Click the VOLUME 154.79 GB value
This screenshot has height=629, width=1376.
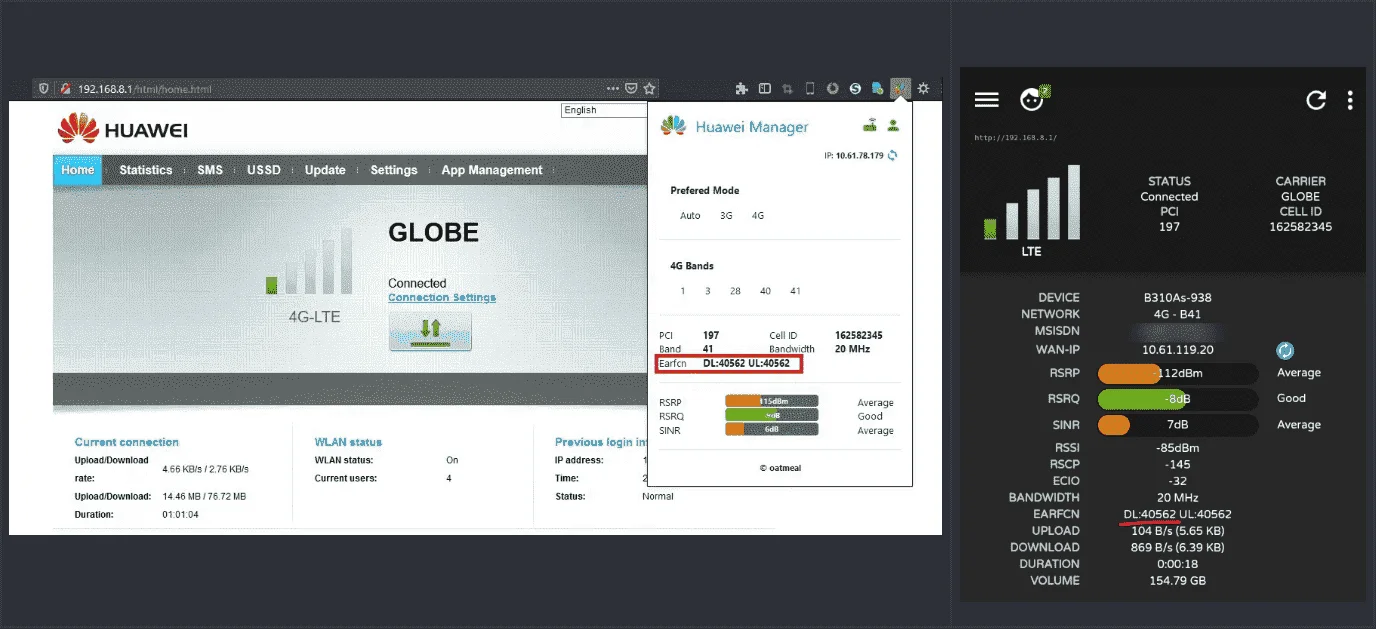coord(1177,580)
